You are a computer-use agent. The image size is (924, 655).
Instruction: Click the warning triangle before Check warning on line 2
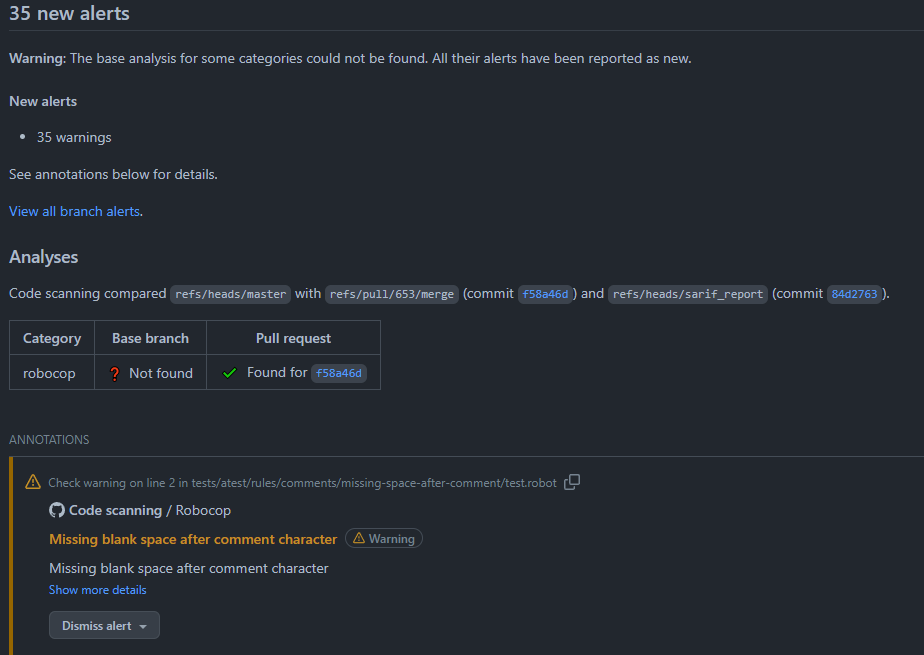pos(33,481)
